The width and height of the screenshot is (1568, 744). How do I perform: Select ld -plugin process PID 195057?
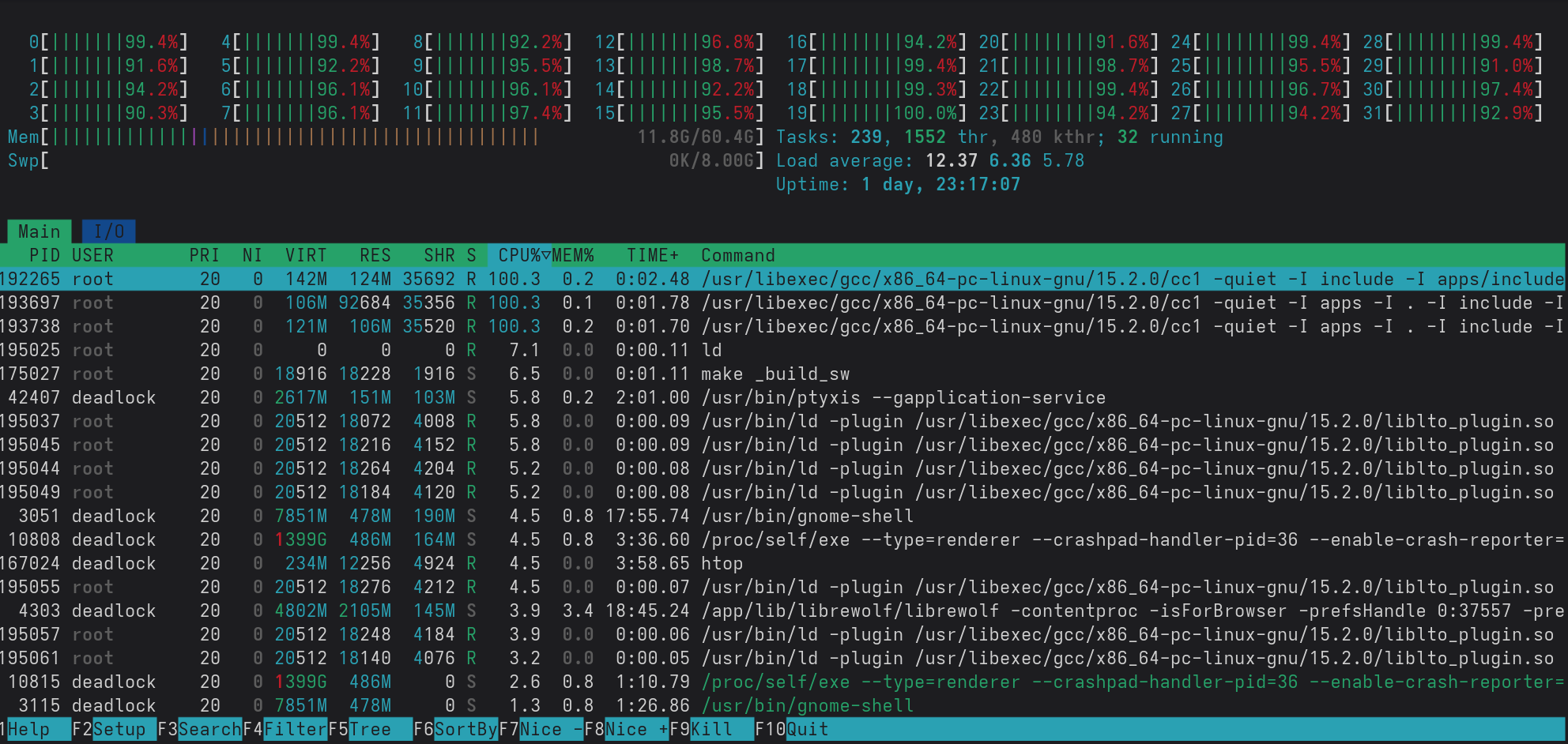click(782, 634)
